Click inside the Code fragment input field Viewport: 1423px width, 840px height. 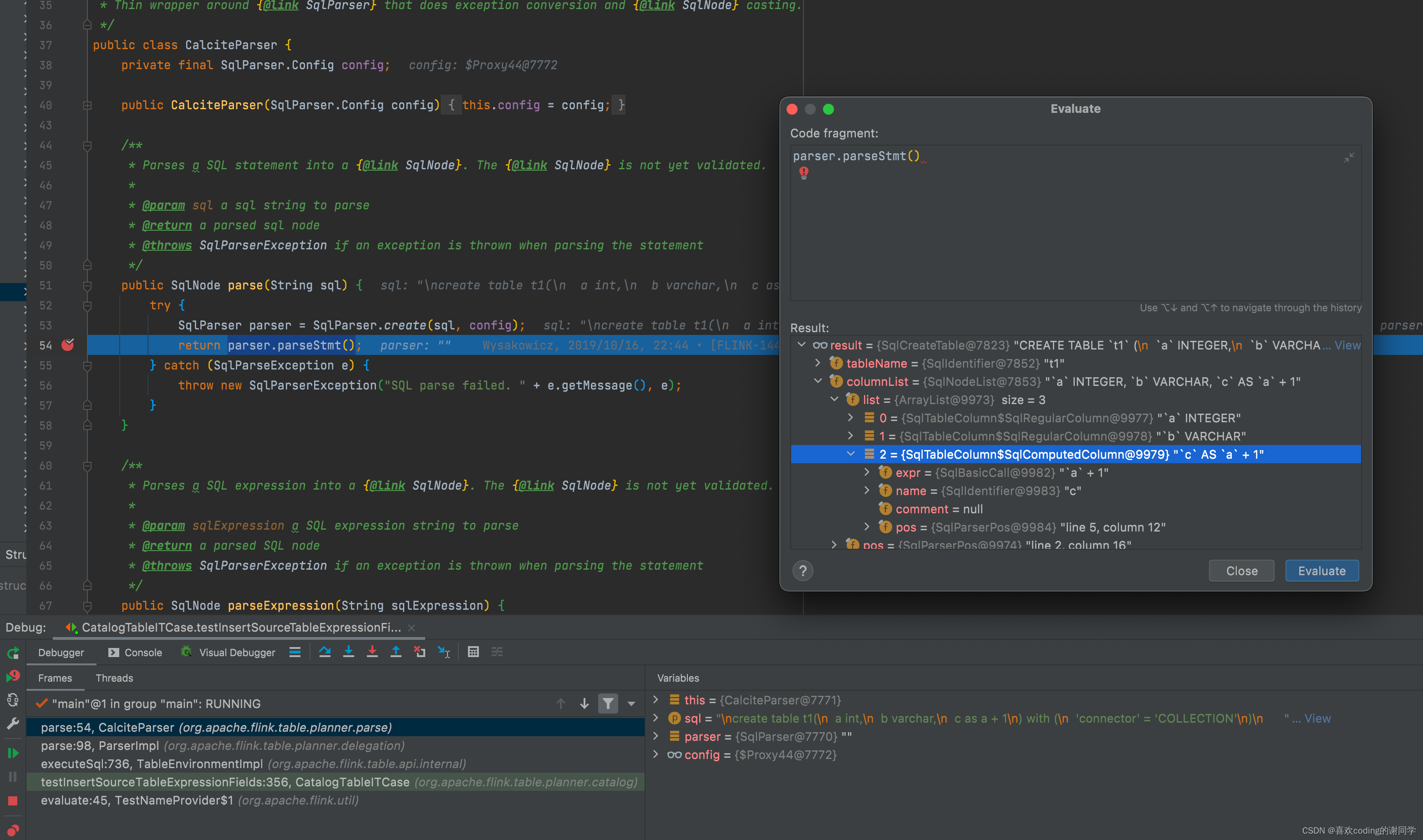point(1075,227)
